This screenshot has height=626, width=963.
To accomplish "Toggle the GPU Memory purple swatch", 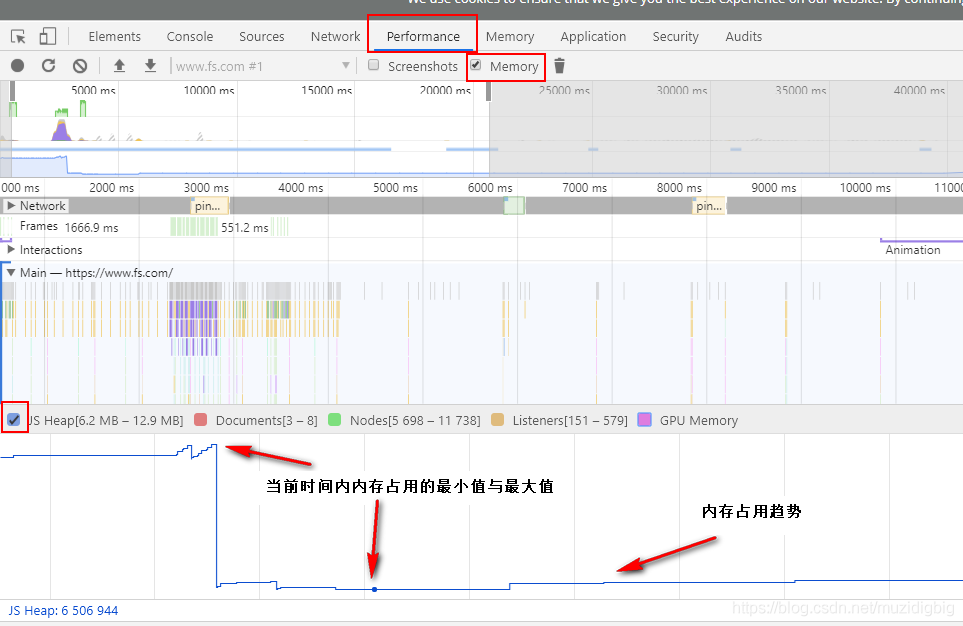I will point(644,420).
